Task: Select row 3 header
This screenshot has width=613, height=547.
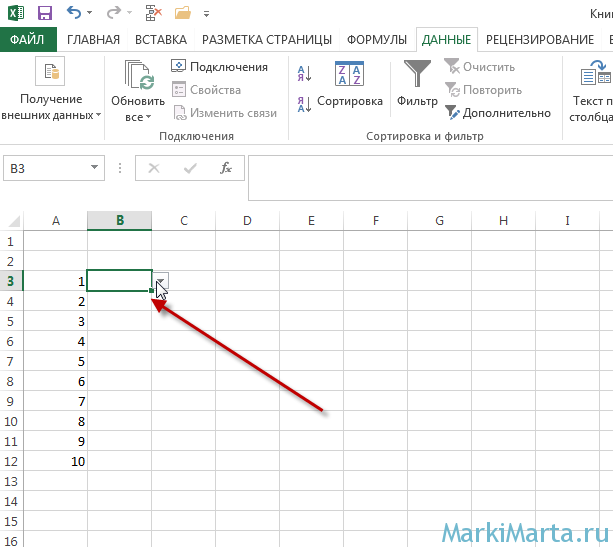Action: 11,281
